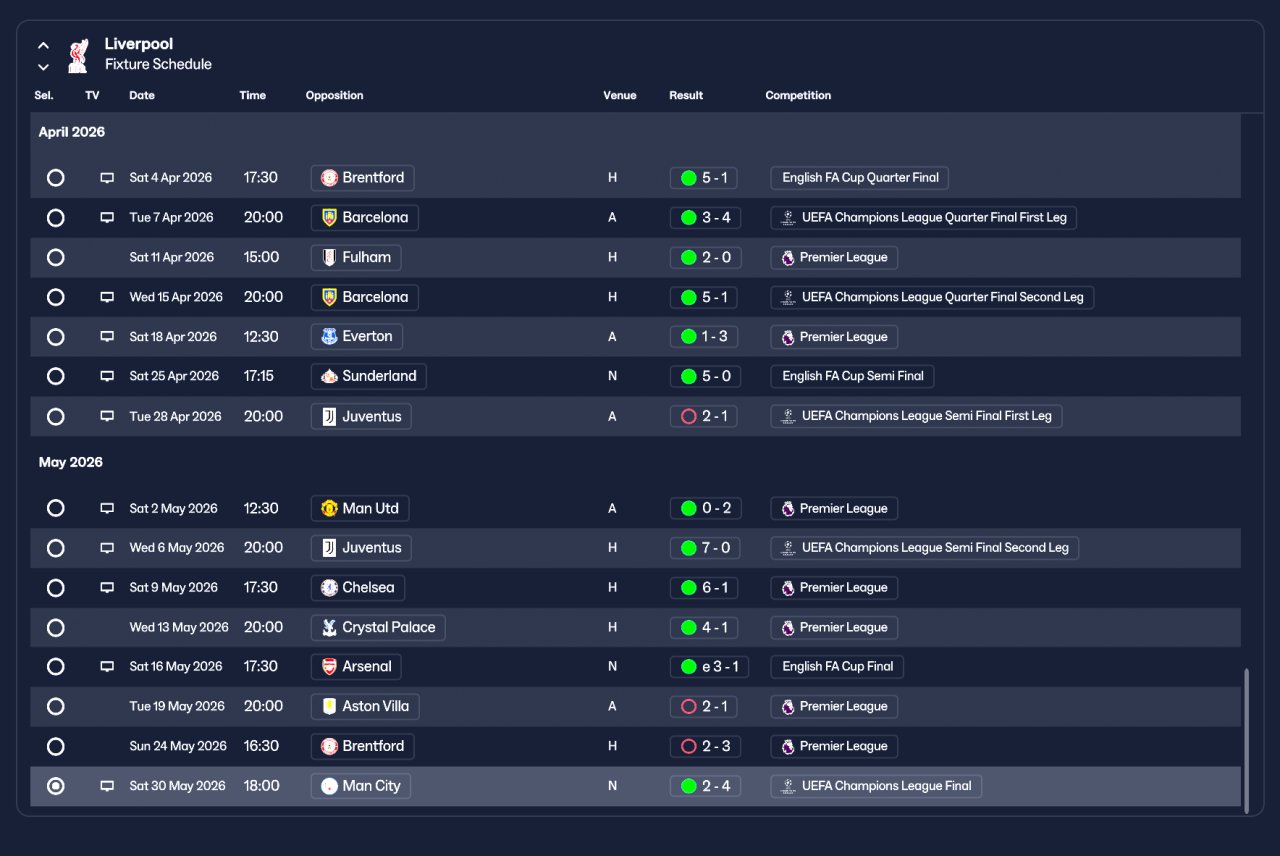The image size is (1280, 856).
Task: Sort by the Venue column header
Action: [620, 96]
